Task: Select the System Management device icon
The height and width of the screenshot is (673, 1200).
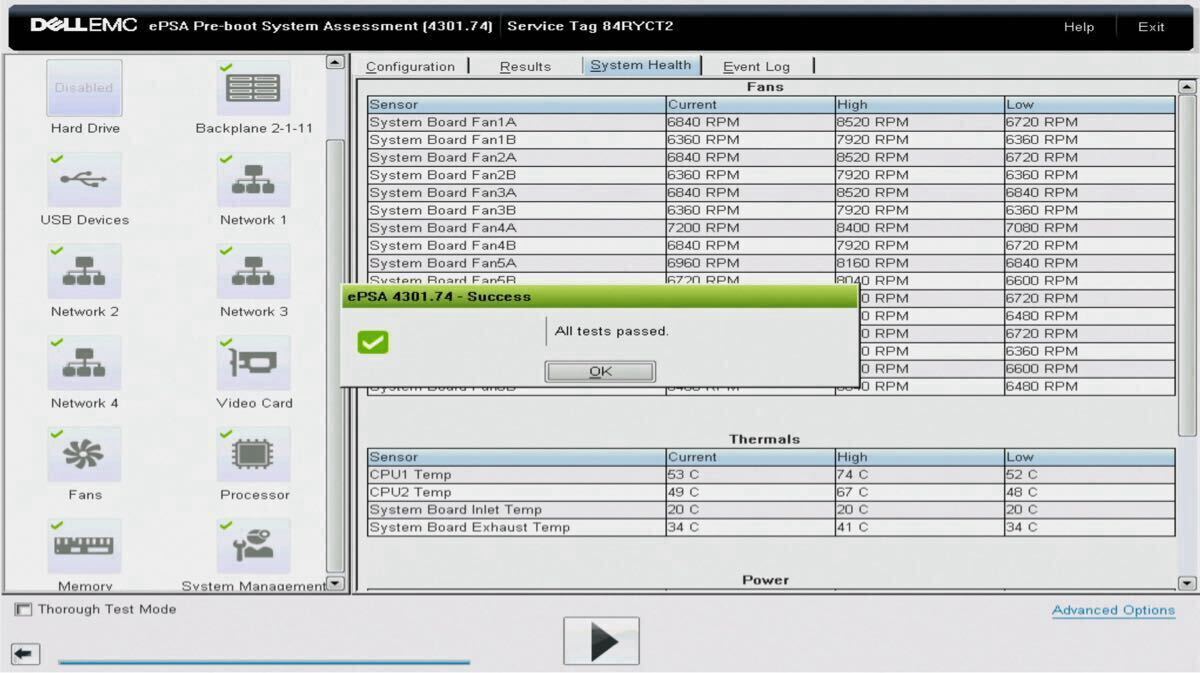Action: tap(254, 546)
